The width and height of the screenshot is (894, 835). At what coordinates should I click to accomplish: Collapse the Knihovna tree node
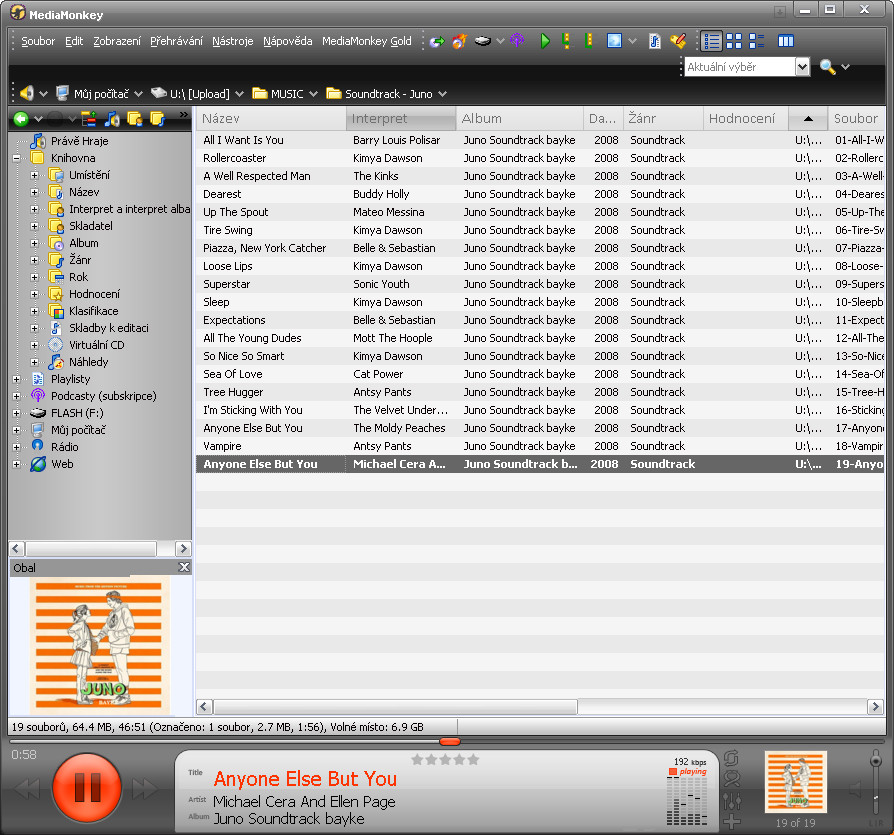[x=17, y=158]
